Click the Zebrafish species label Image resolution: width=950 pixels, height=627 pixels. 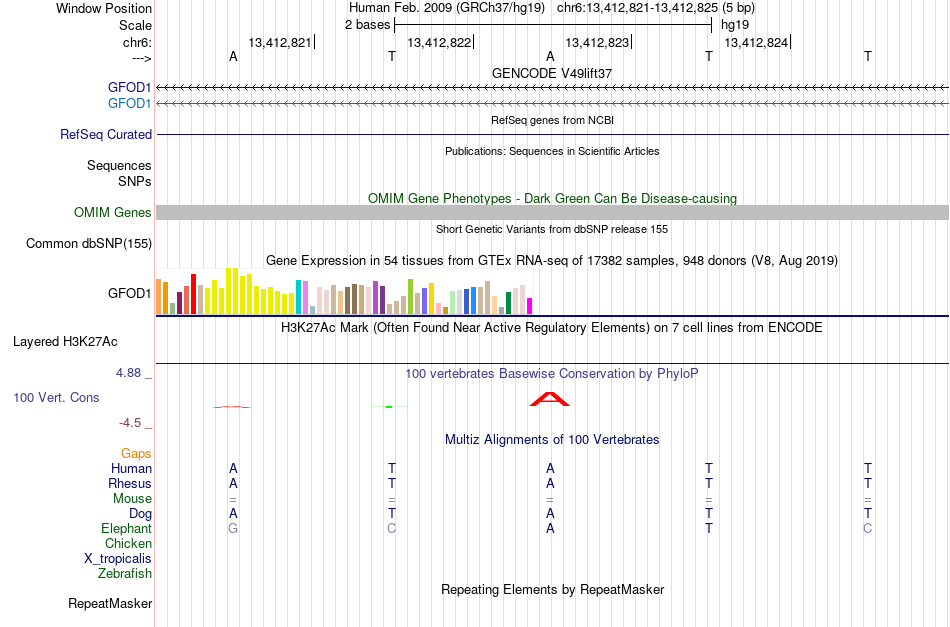(125, 573)
